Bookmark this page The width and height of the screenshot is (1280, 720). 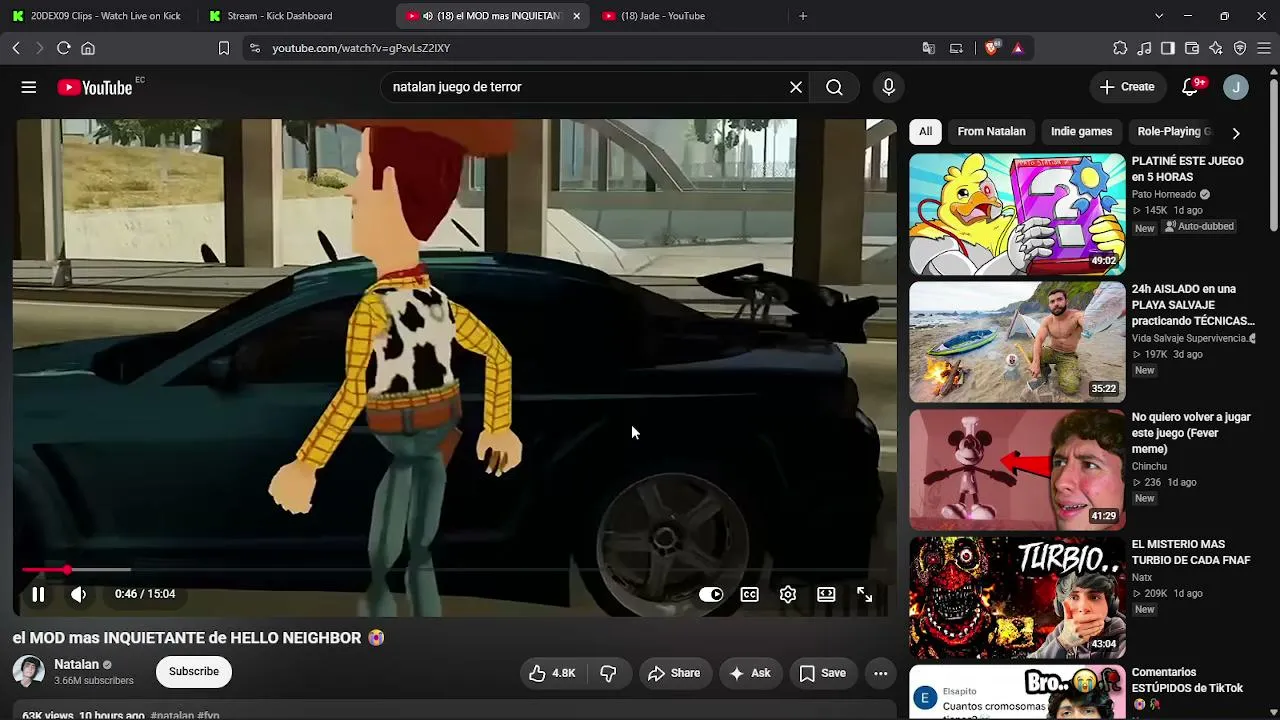point(224,48)
